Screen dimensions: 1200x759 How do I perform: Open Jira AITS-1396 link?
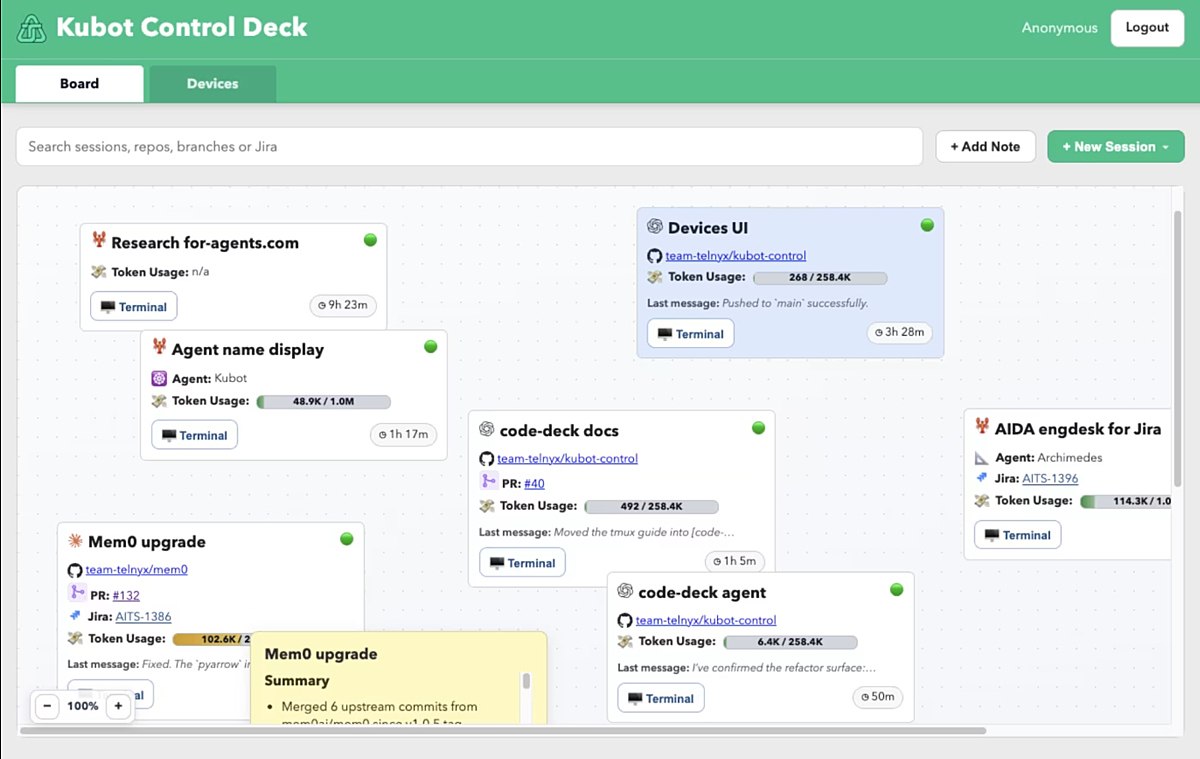(1050, 479)
